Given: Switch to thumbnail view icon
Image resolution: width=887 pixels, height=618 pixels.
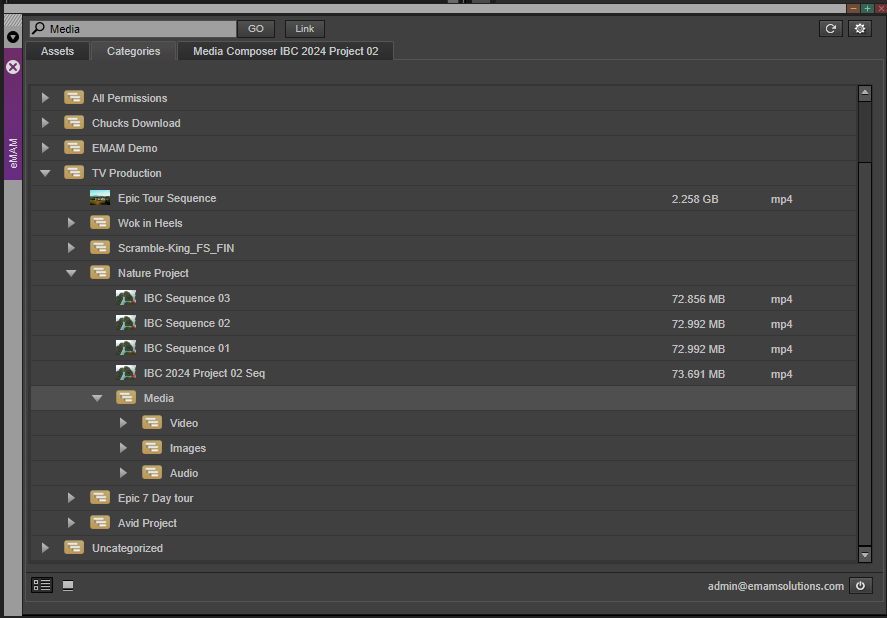Looking at the screenshot, I should click(68, 586).
